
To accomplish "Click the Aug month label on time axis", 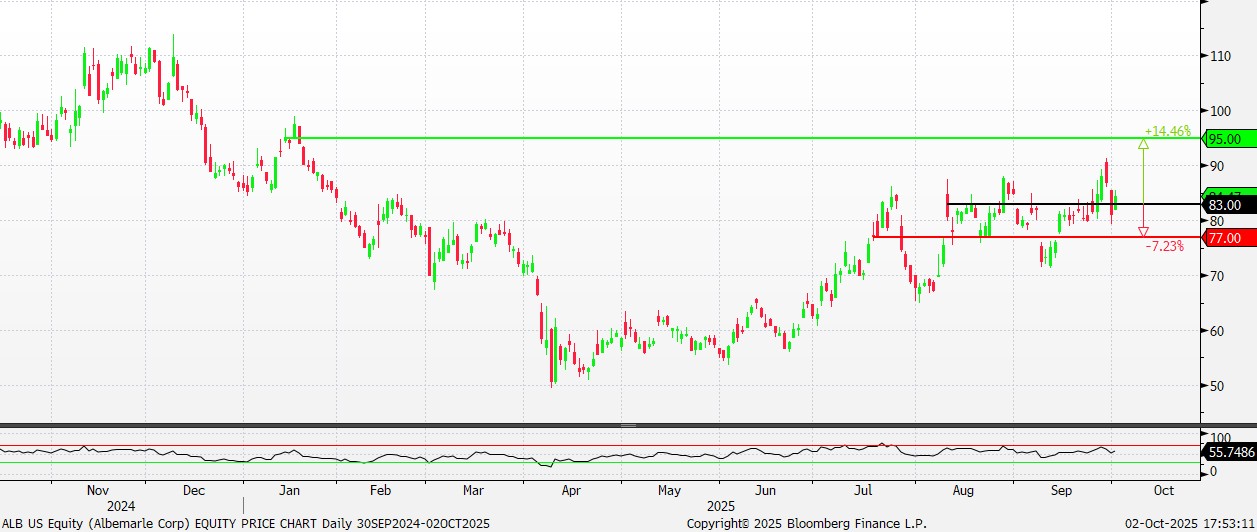I will pos(963,491).
